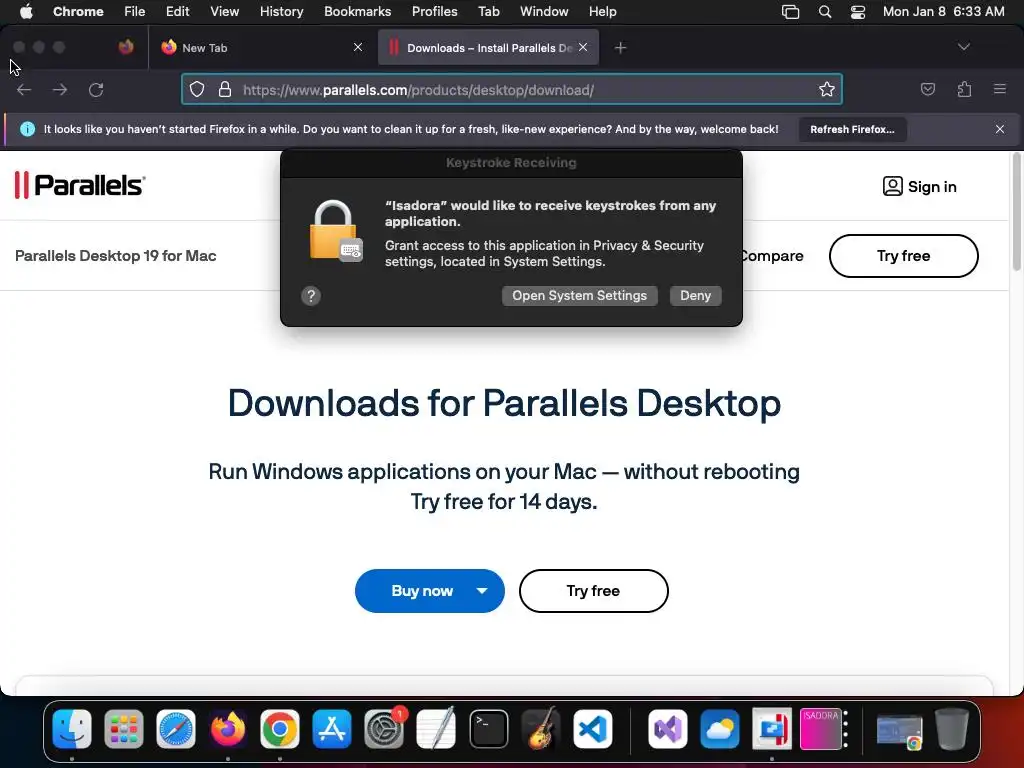This screenshot has width=1024, height=768.
Task: Open the Help menu
Action: click(x=602, y=12)
